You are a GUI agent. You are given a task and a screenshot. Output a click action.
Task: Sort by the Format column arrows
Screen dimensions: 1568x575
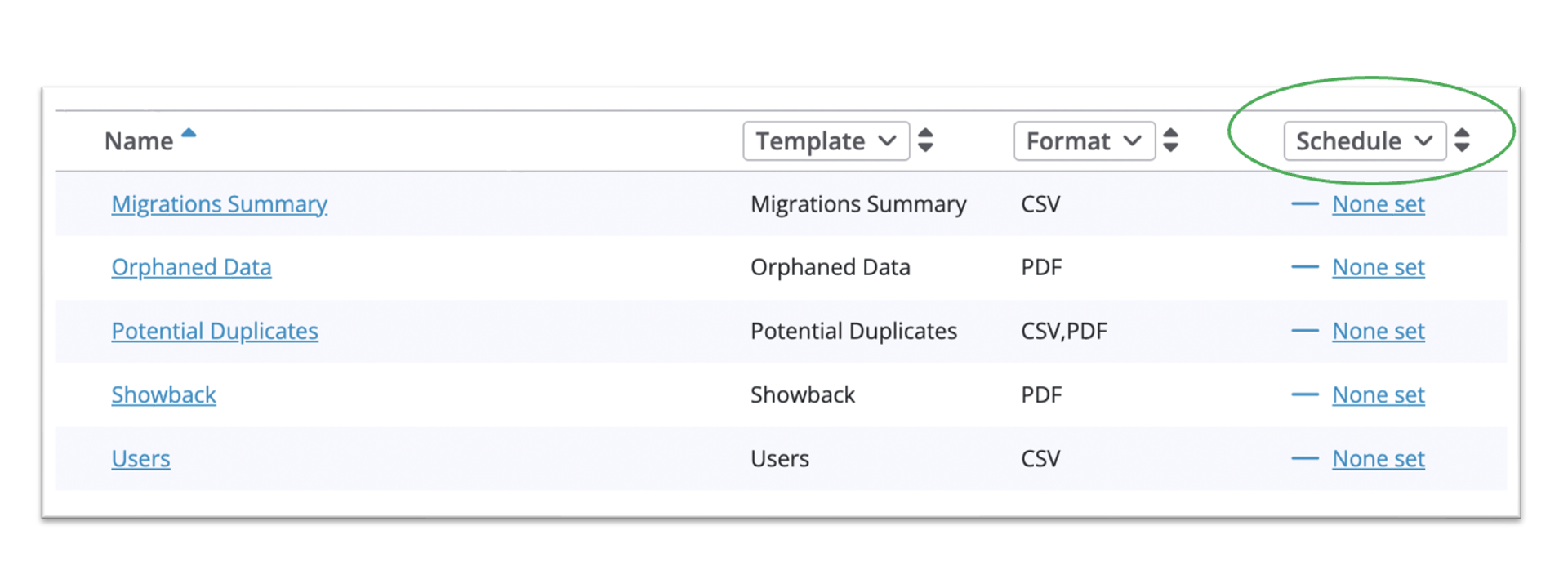(1170, 140)
